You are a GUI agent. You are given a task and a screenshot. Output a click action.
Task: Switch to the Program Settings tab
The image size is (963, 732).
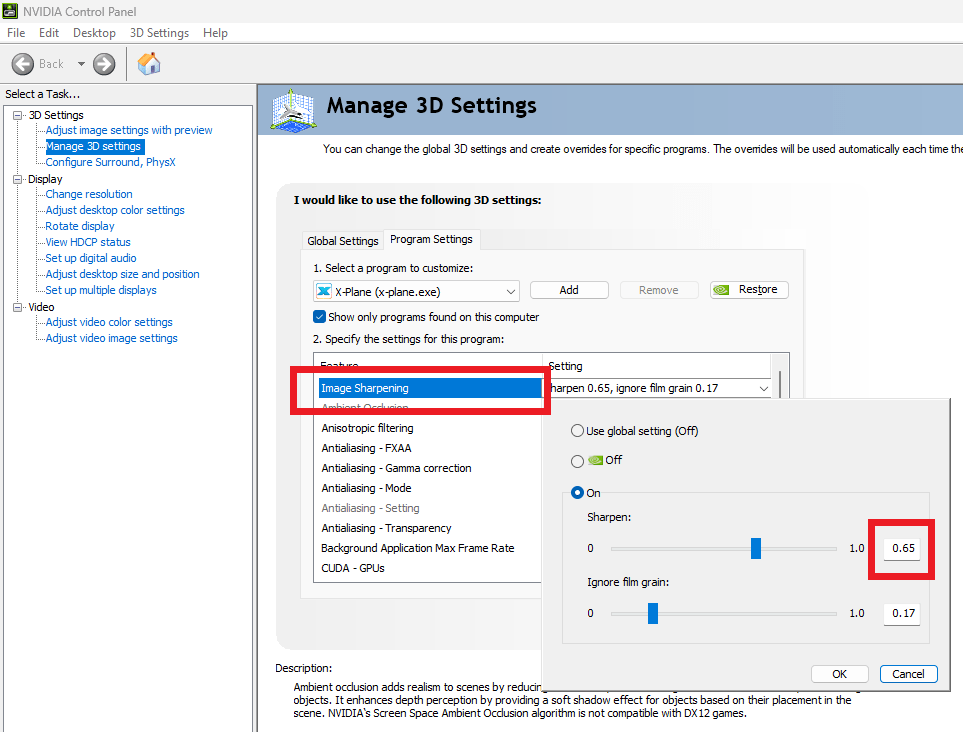[x=431, y=239]
